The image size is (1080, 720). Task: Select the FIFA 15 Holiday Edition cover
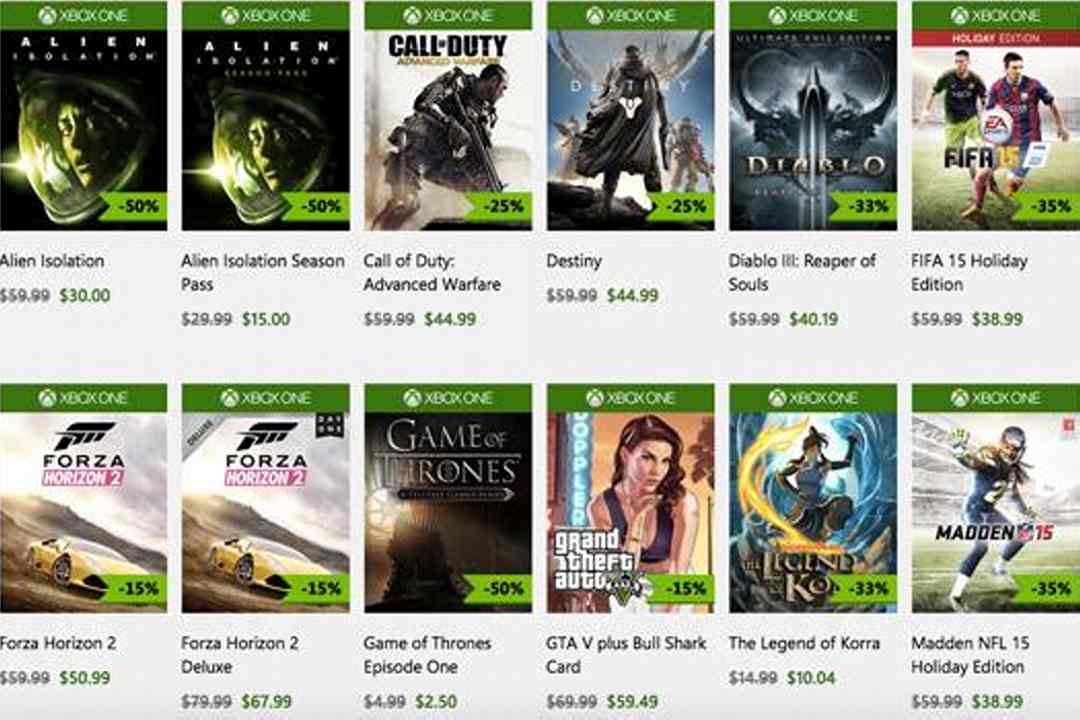(x=996, y=130)
